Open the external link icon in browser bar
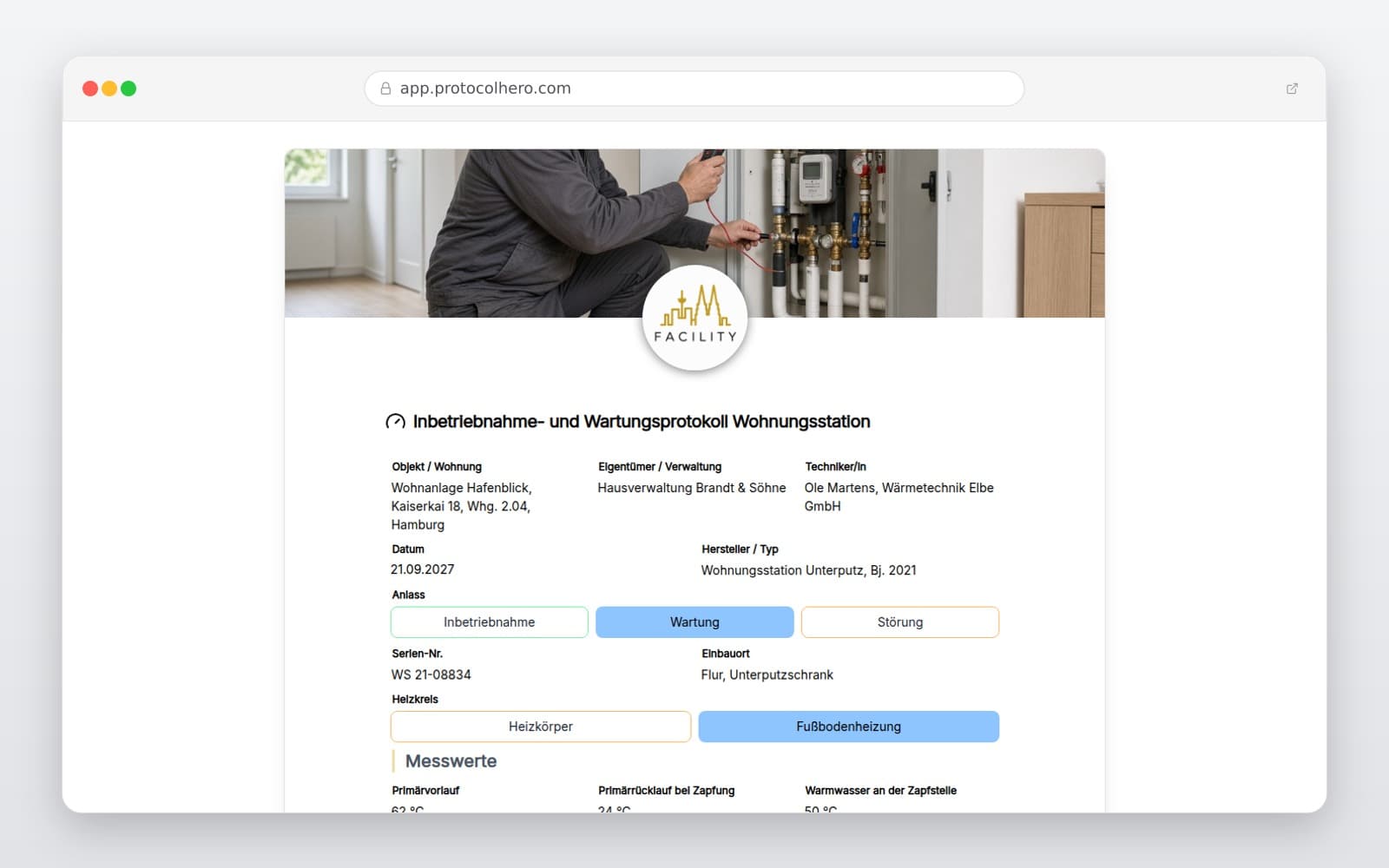Screen dimensions: 1389x868 click(x=1292, y=89)
